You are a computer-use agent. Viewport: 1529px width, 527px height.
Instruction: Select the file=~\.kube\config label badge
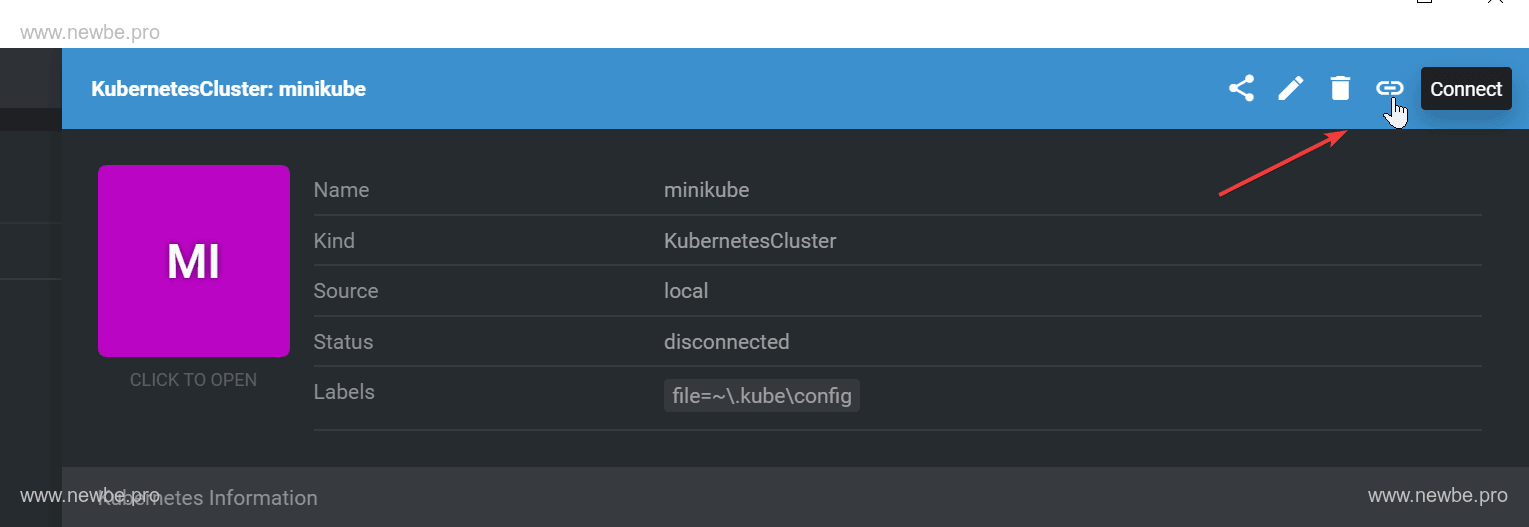[762, 396]
